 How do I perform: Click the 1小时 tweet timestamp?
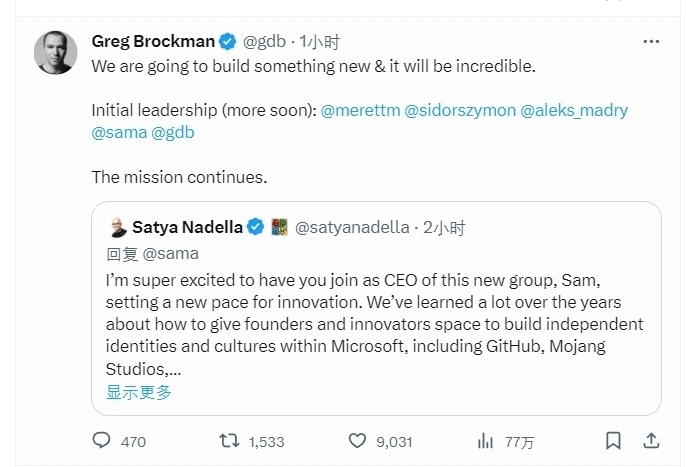click(x=320, y=42)
